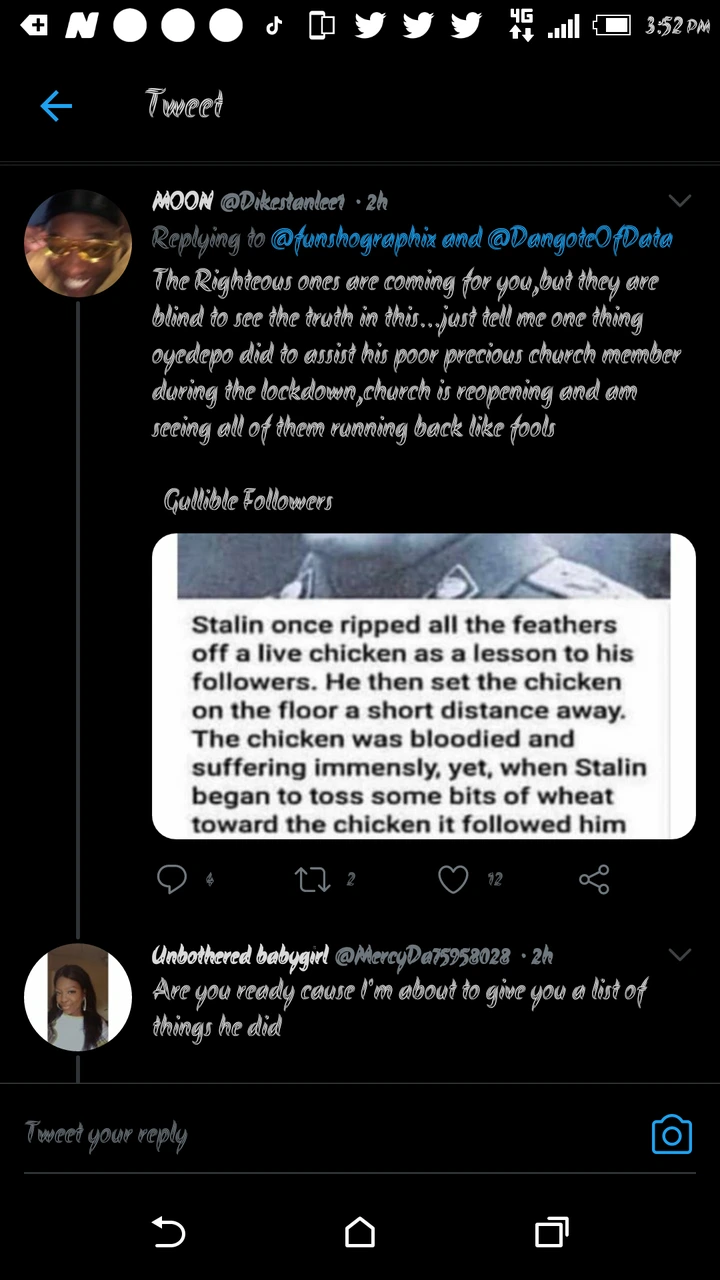Image resolution: width=720 pixels, height=1280 pixels.
Task: Tap the back arrow in the header
Action: click(56, 105)
